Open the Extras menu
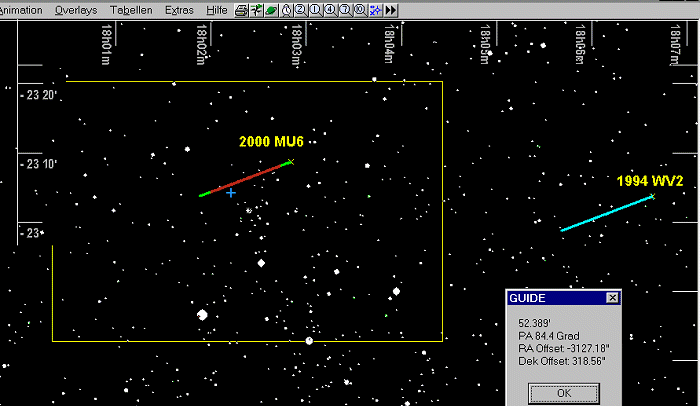The height and width of the screenshot is (406, 700). 180,9
